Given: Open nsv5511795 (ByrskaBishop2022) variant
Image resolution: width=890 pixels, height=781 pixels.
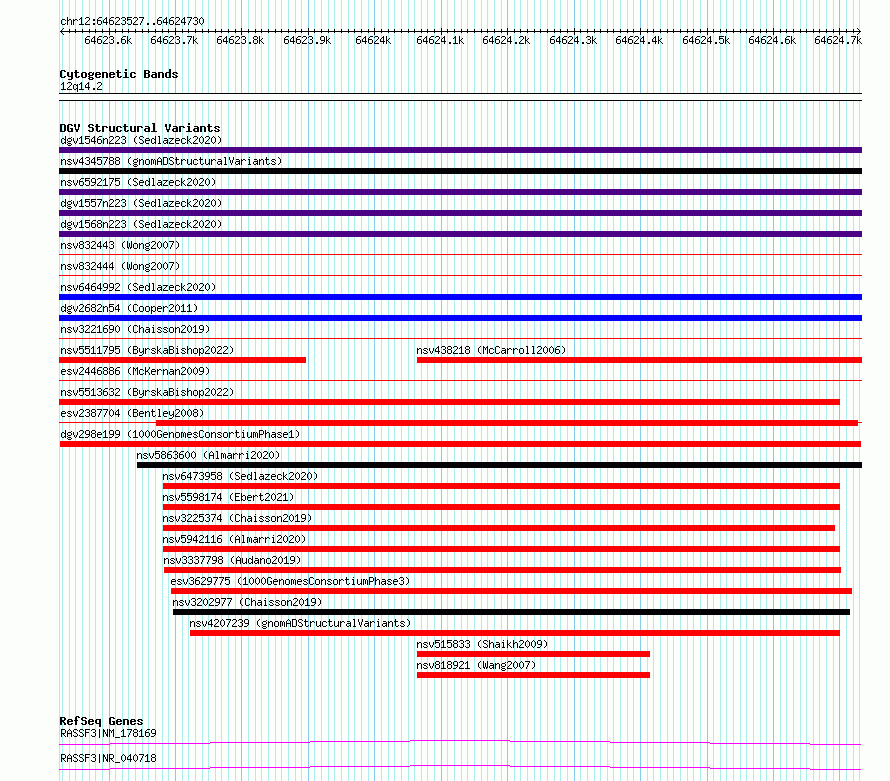Looking at the screenshot, I should pyautogui.click(x=147, y=350).
